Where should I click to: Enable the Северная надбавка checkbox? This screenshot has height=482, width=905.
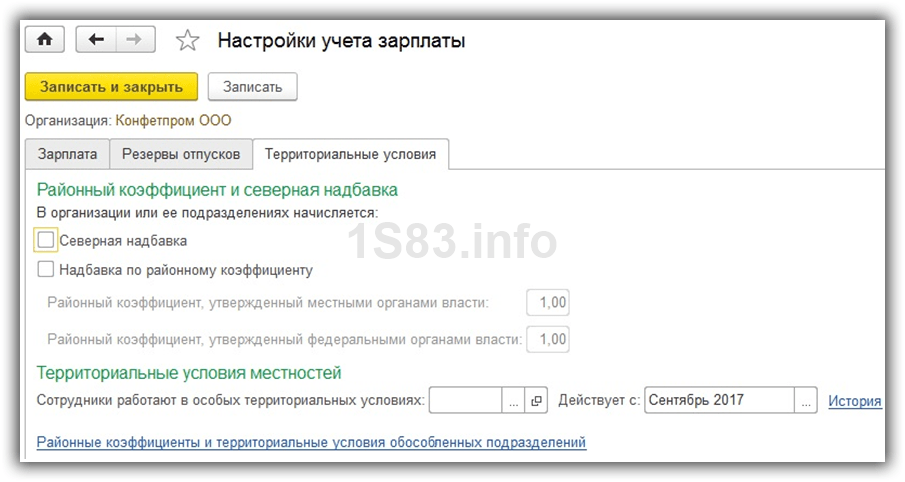[46, 240]
